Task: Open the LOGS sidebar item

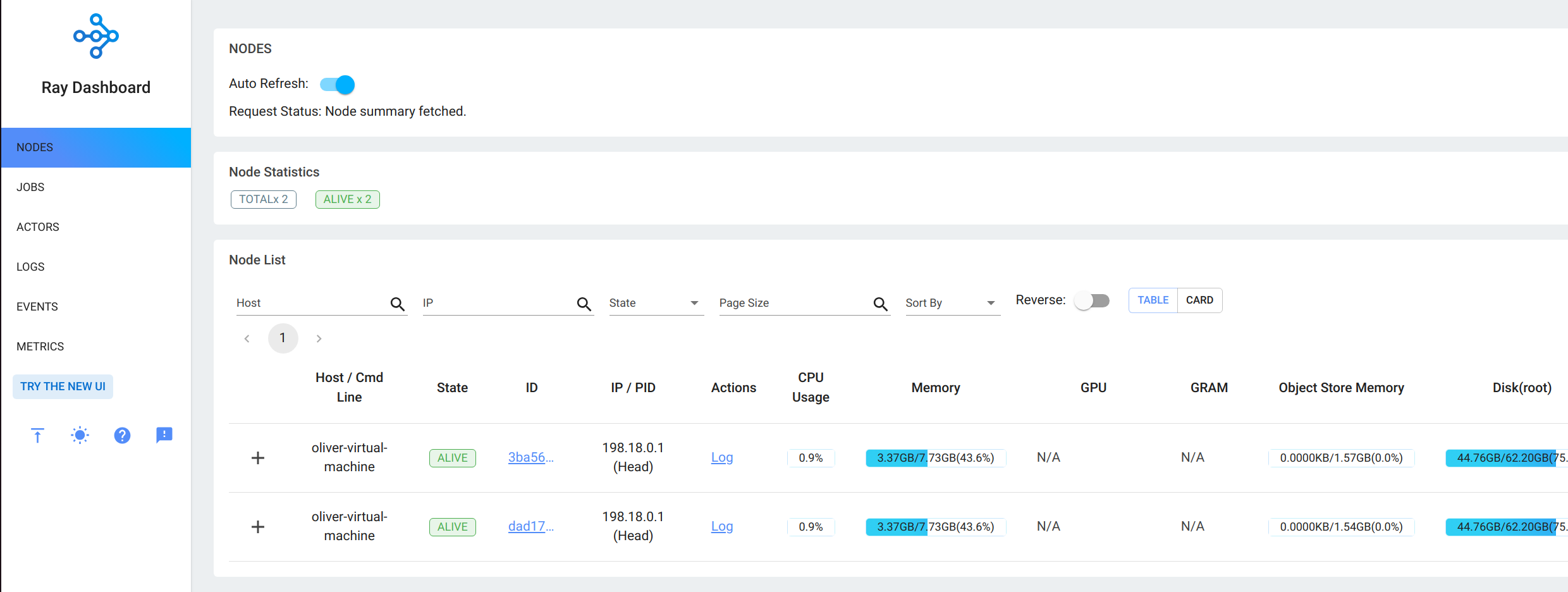Action: (x=96, y=267)
